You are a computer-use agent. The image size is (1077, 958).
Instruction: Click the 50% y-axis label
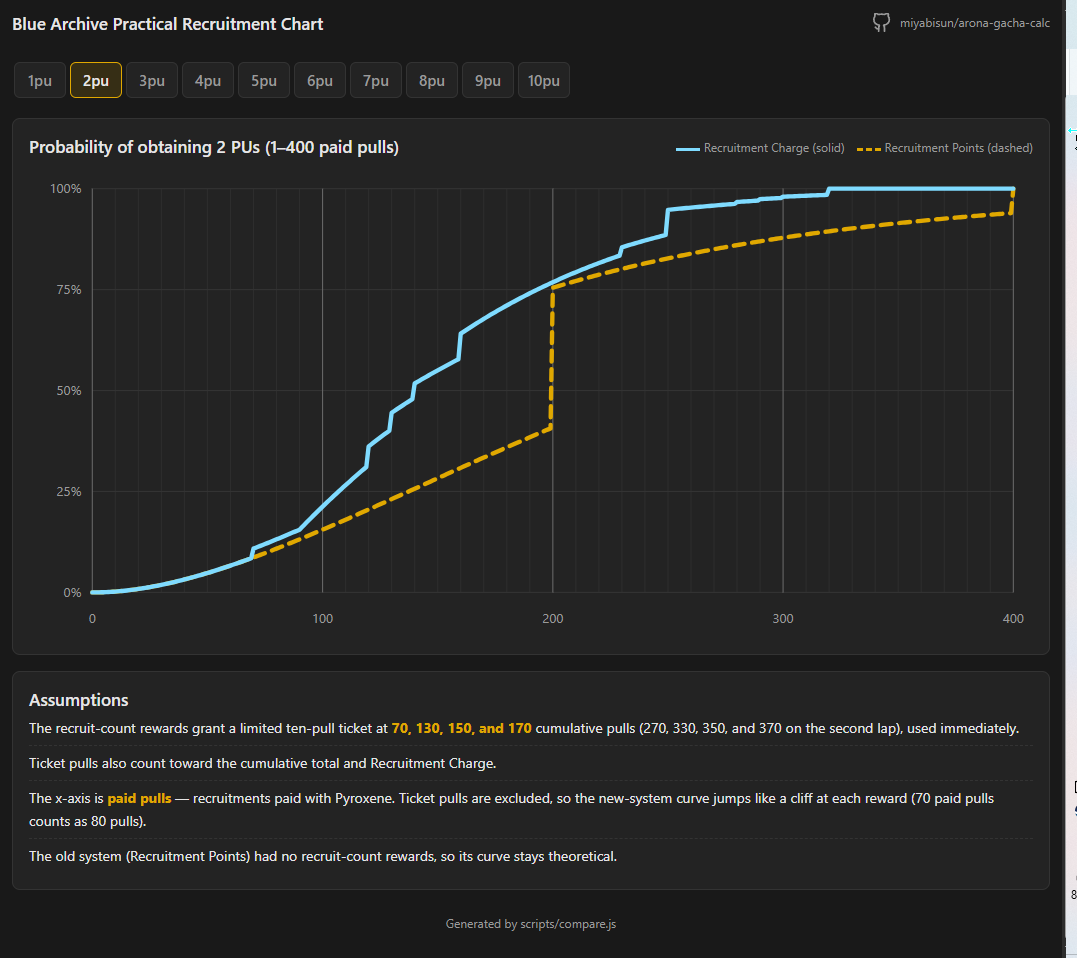(x=69, y=390)
